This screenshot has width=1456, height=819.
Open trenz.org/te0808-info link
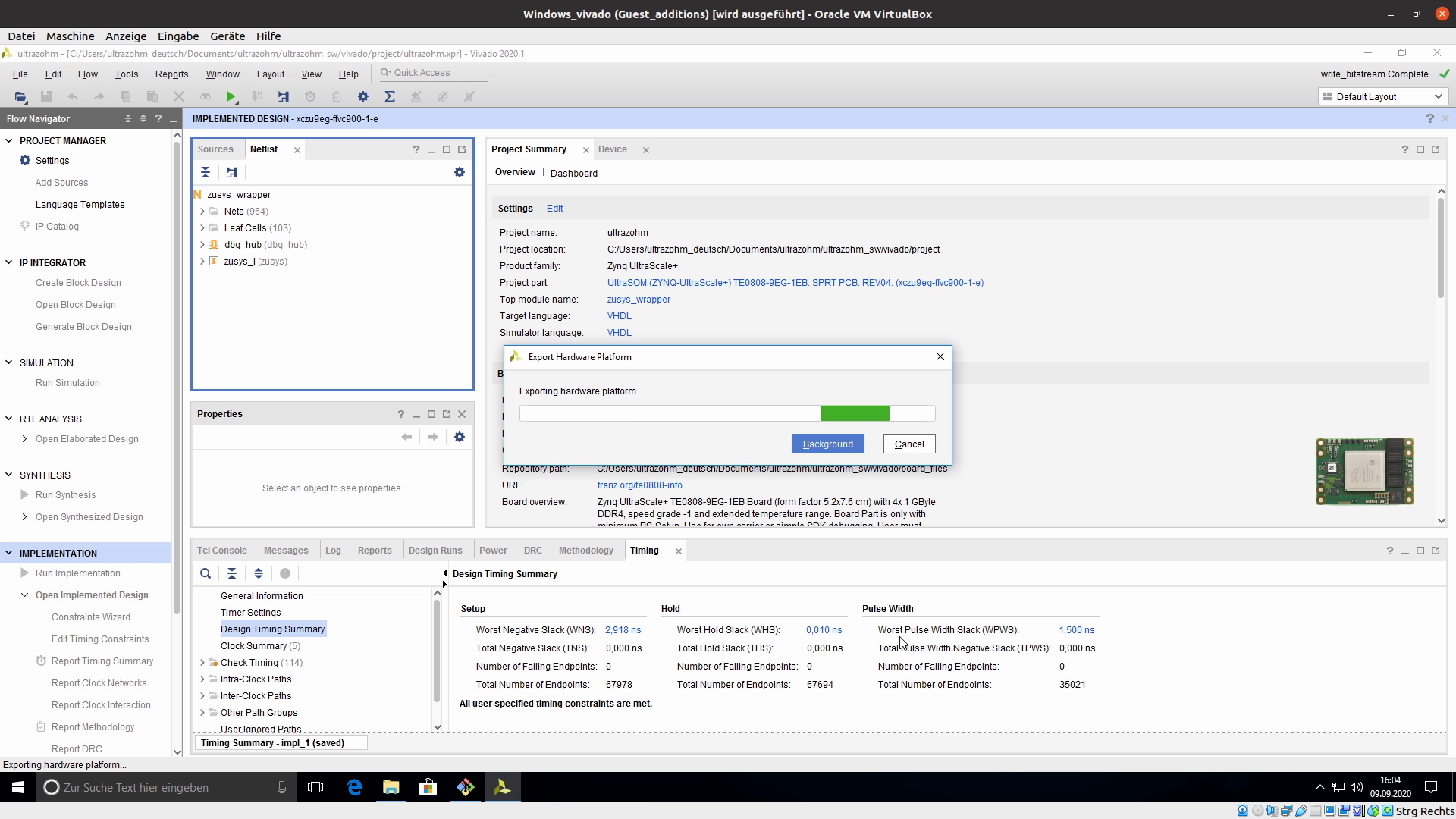click(x=639, y=485)
